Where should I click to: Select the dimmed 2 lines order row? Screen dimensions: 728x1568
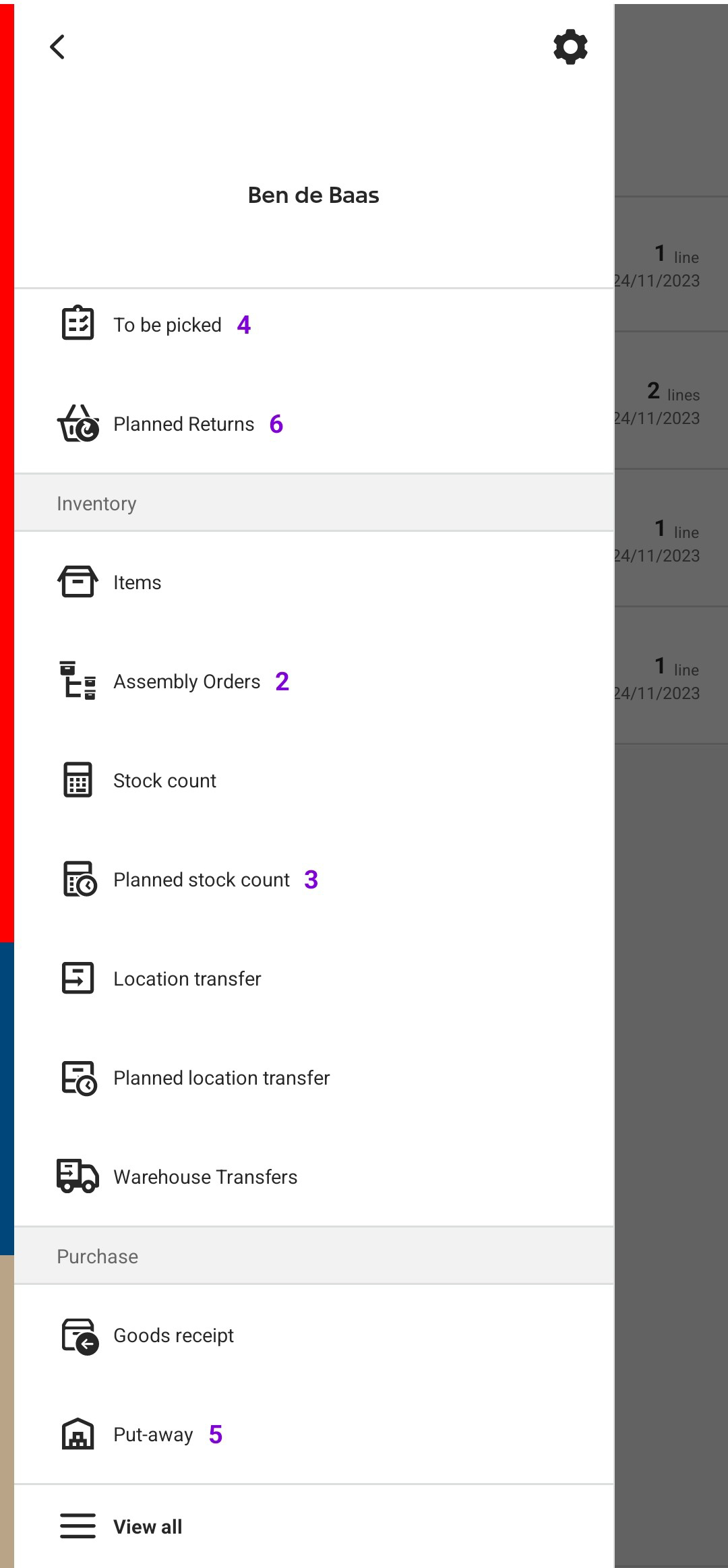(x=671, y=401)
